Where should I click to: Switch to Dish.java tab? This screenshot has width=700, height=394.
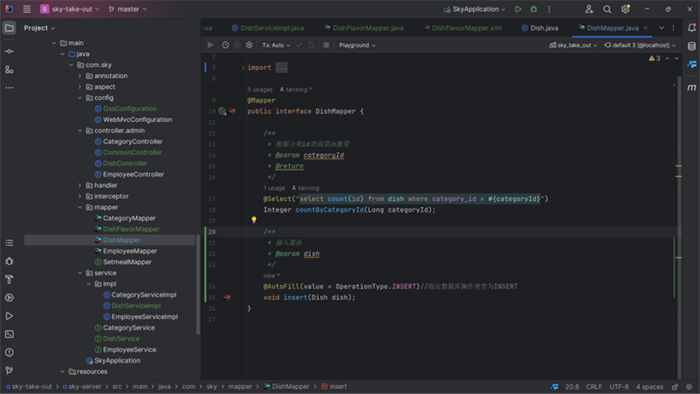coord(540,28)
